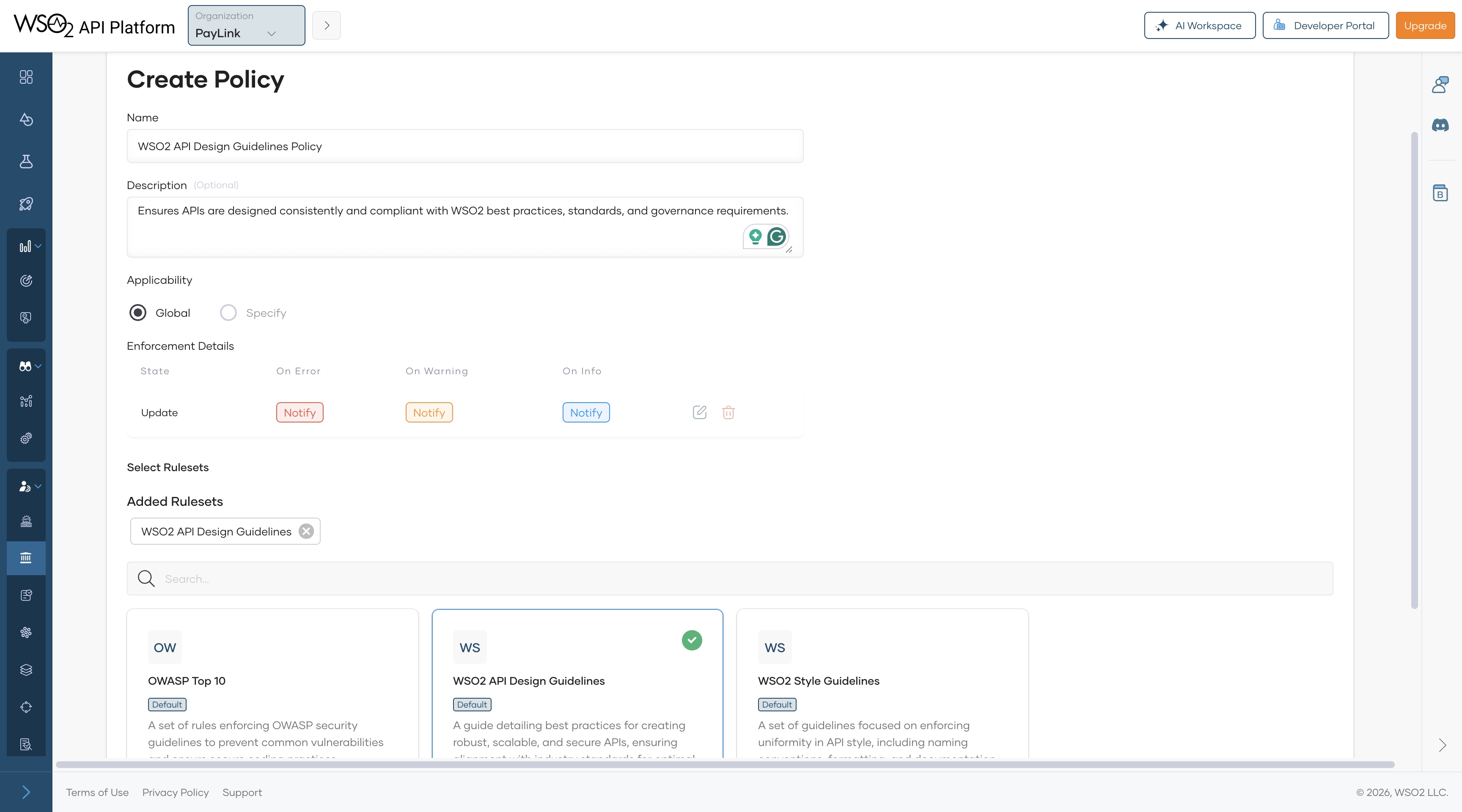This screenshot has width=1462, height=812.
Task: Remove the WSO2 API Design Guidelines ruleset chip
Action: (x=306, y=531)
